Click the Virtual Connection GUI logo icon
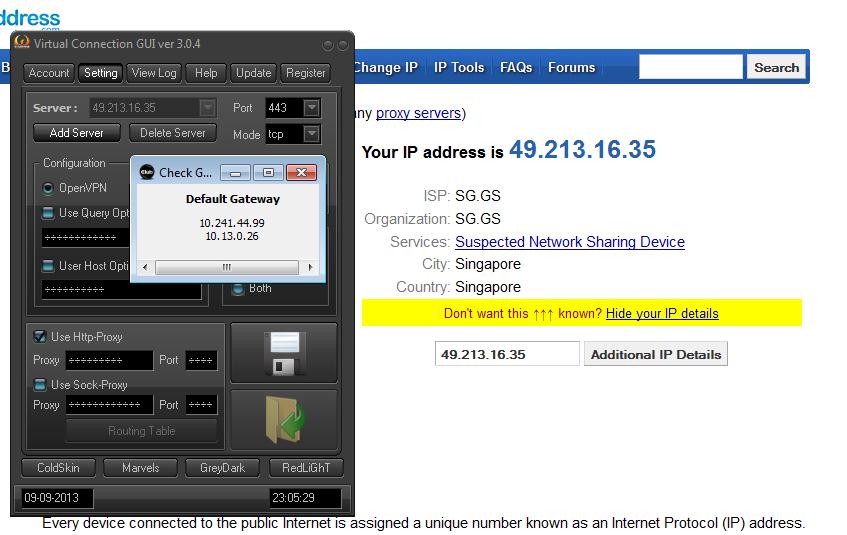The width and height of the screenshot is (847, 535). (22, 42)
